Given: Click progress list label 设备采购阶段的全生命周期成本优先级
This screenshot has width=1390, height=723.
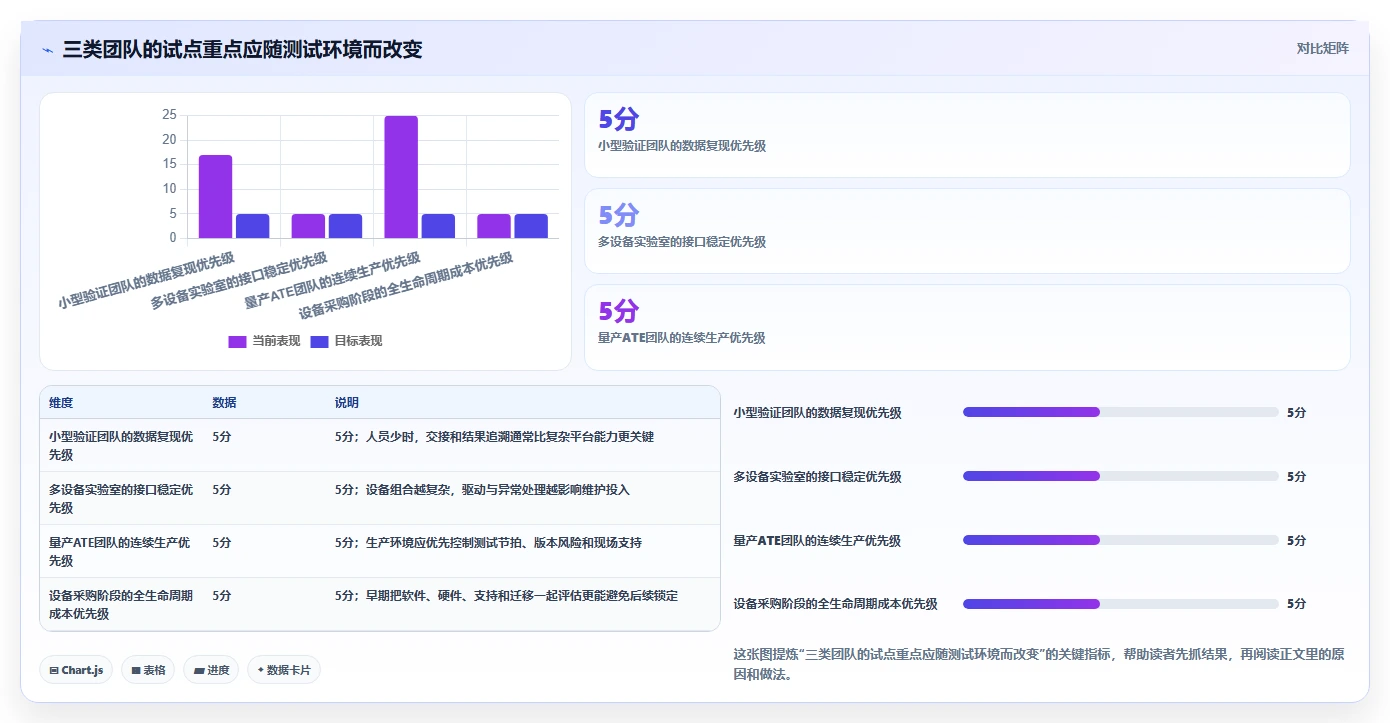Looking at the screenshot, I should click(835, 604).
